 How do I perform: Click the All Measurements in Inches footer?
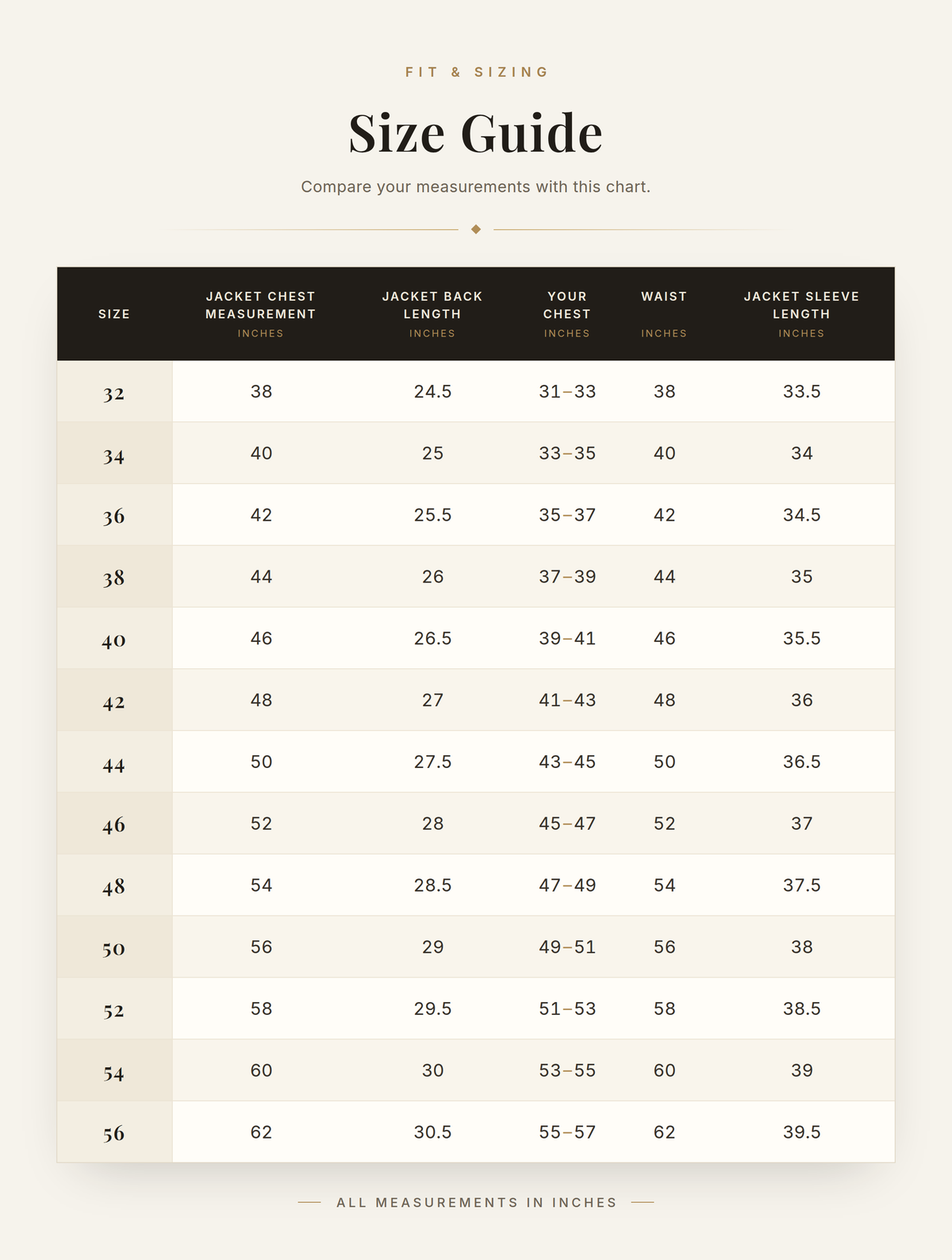476,1203
